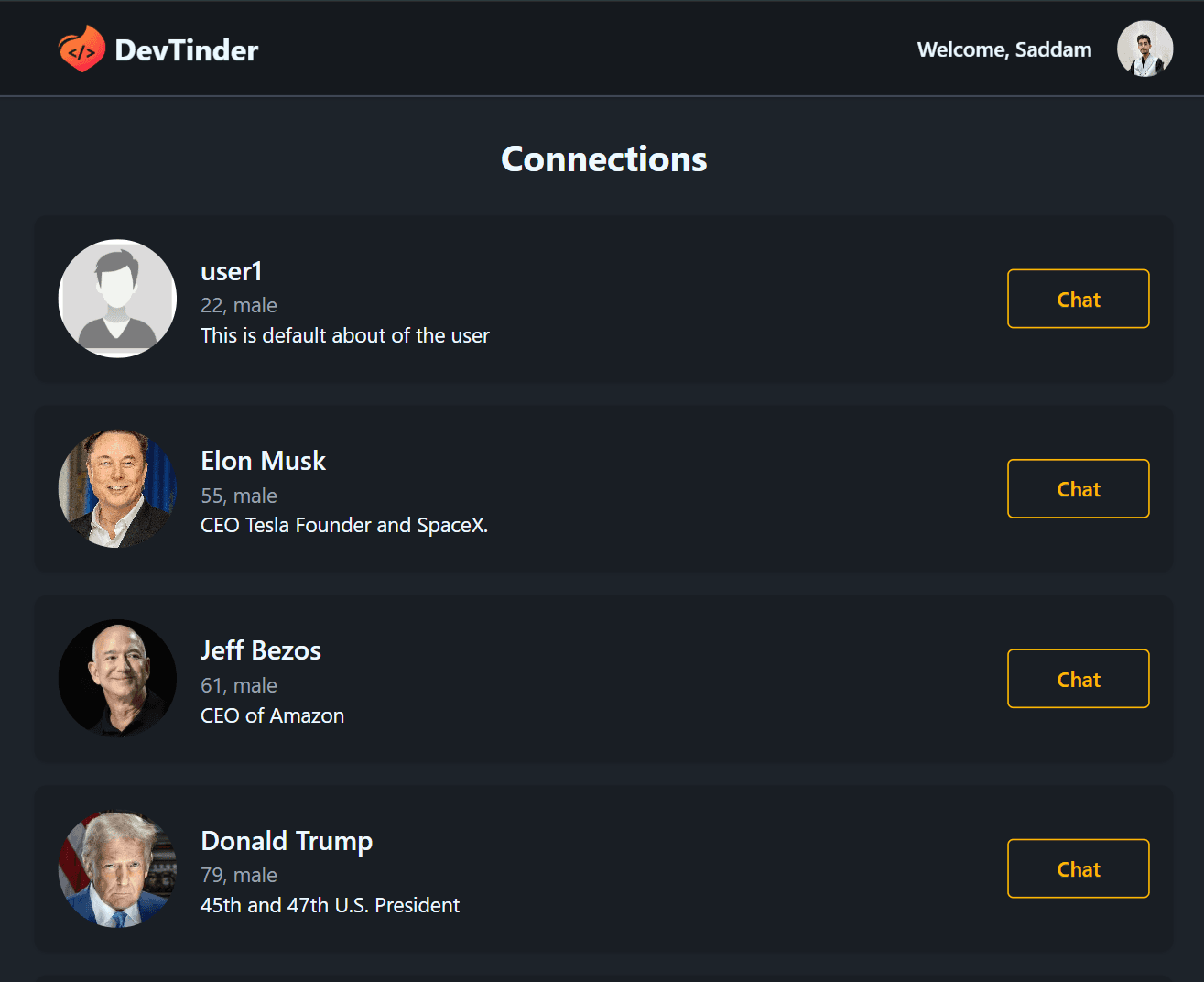Select the Jeff Bezos name heading

[x=261, y=650]
